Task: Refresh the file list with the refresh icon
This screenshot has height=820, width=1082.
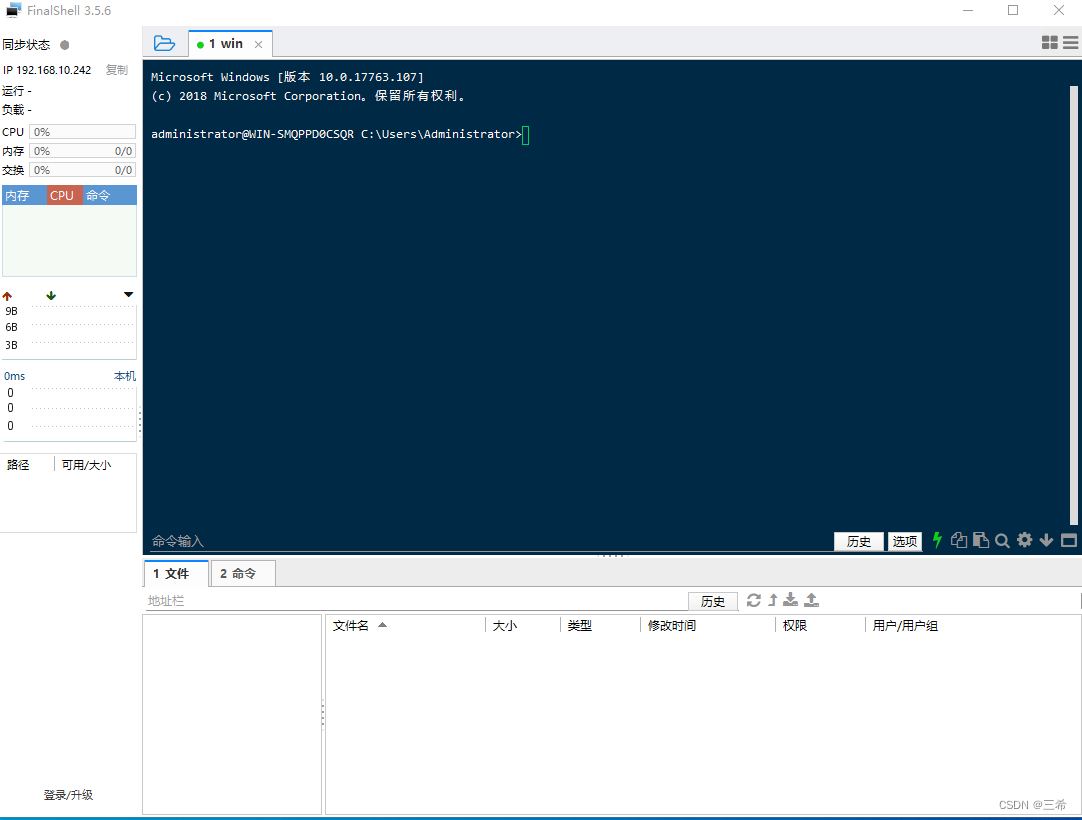Action: tap(754, 600)
